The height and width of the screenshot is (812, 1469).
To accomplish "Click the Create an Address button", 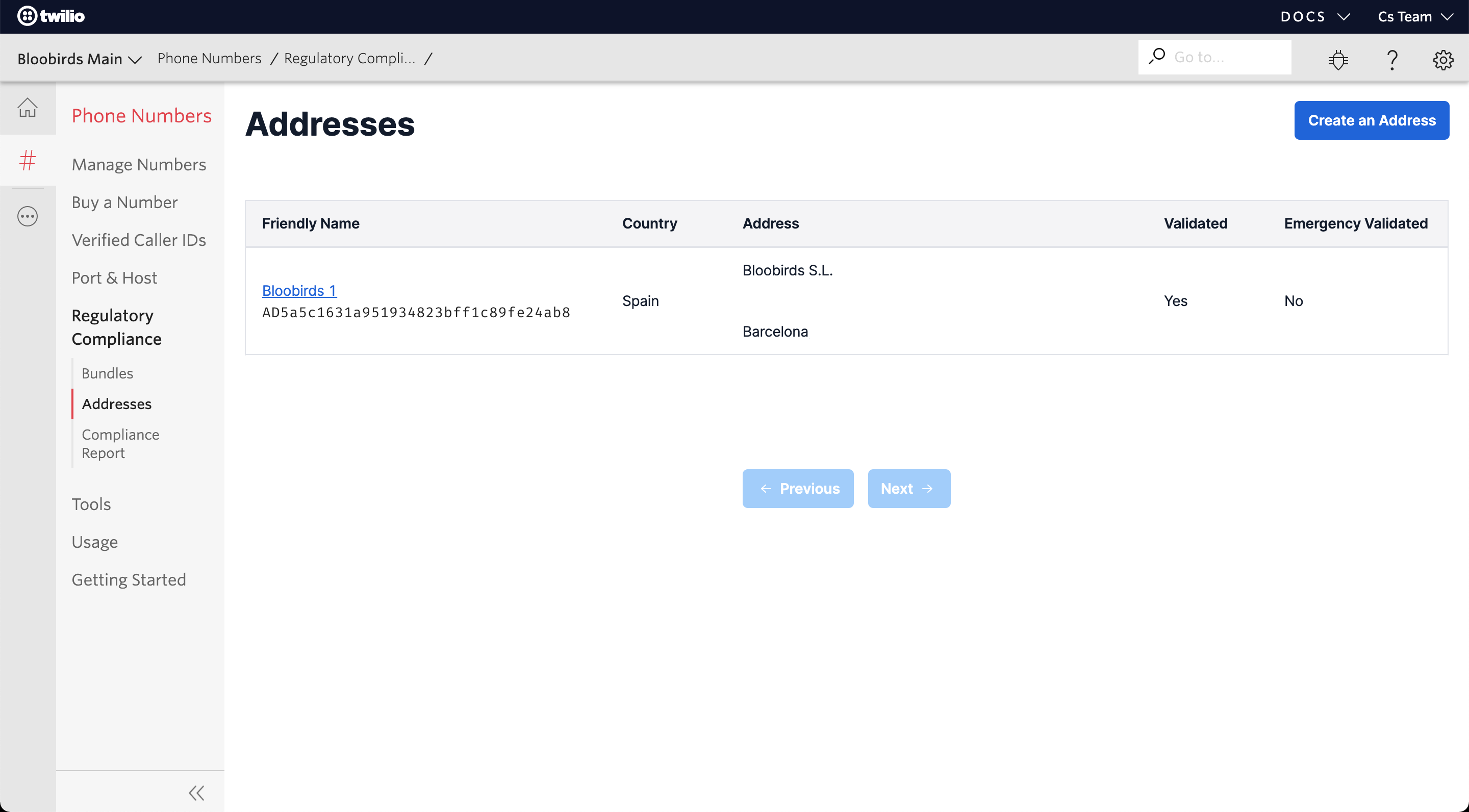I will coord(1372,120).
